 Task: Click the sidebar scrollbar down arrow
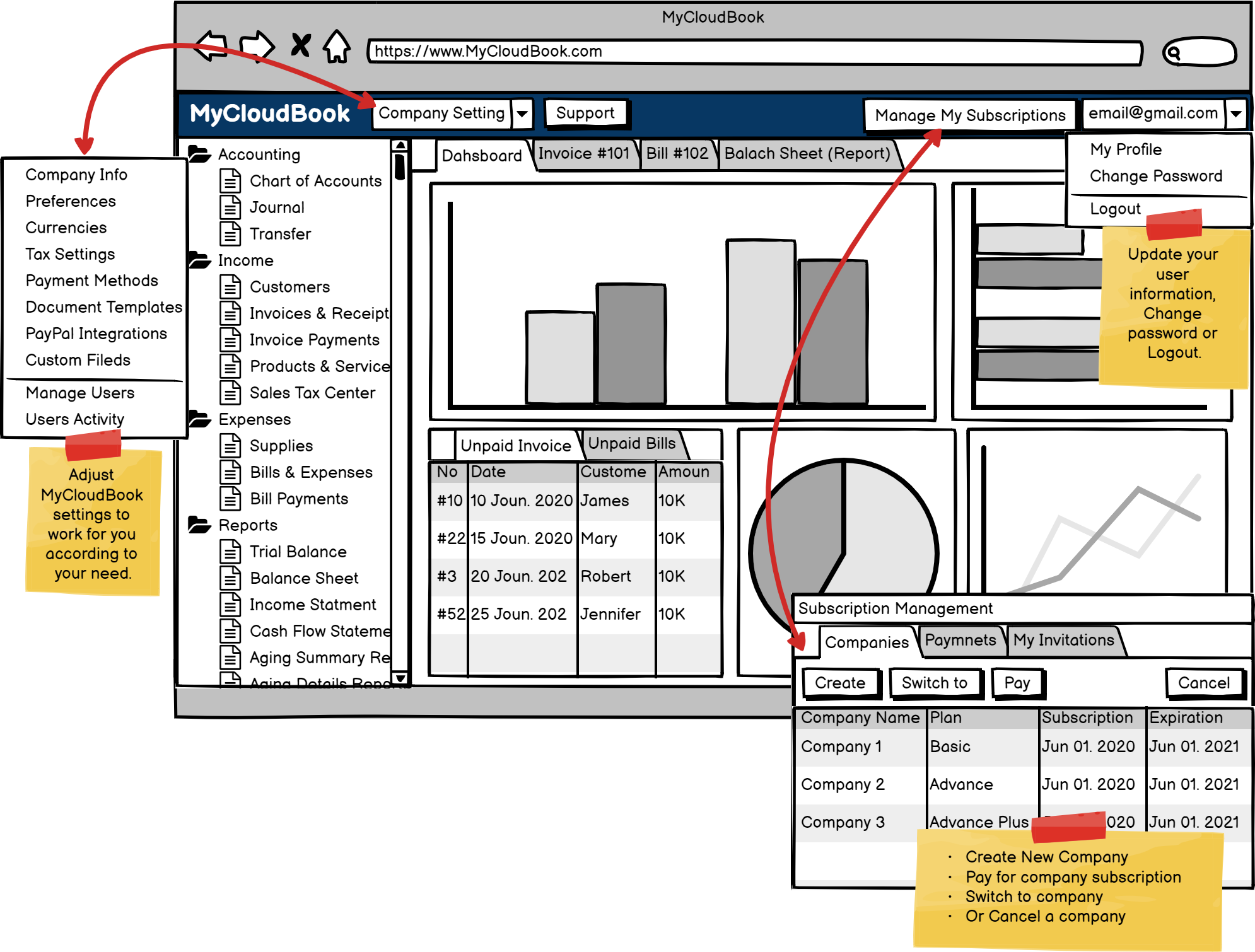pyautogui.click(x=400, y=678)
